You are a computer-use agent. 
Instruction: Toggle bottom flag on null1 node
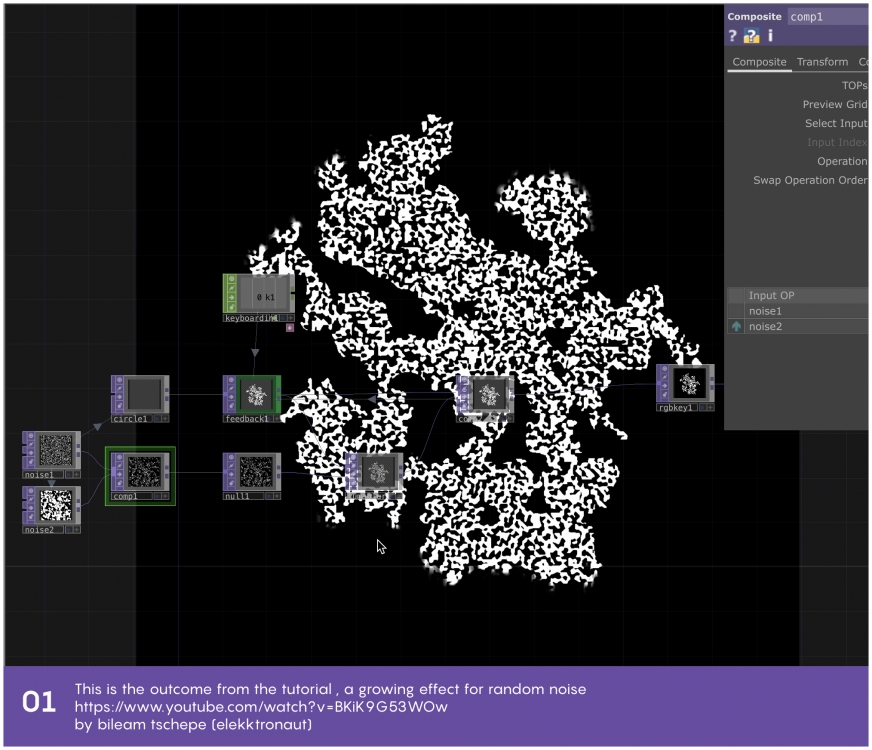pos(230,483)
